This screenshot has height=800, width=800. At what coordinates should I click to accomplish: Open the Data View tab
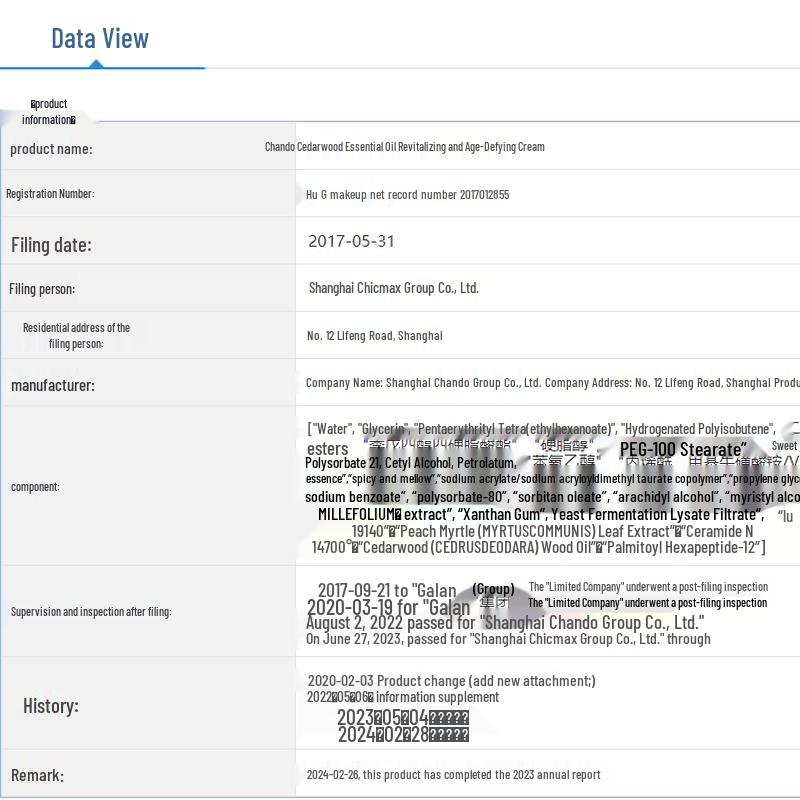pos(100,39)
